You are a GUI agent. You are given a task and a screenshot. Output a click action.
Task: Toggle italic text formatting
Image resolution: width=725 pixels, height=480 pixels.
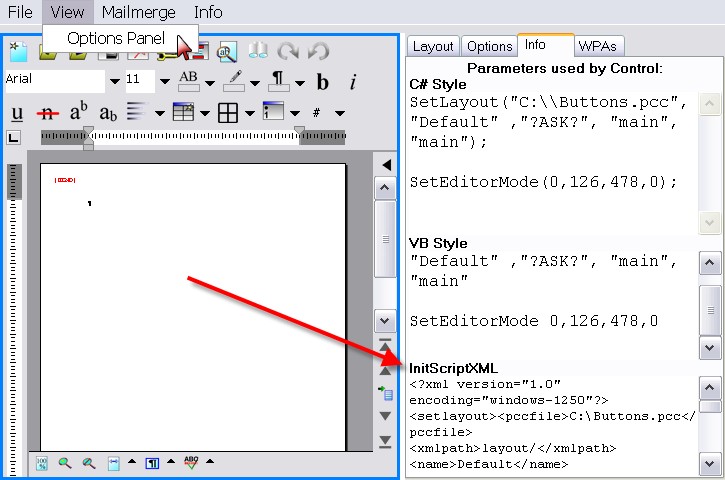[353, 81]
